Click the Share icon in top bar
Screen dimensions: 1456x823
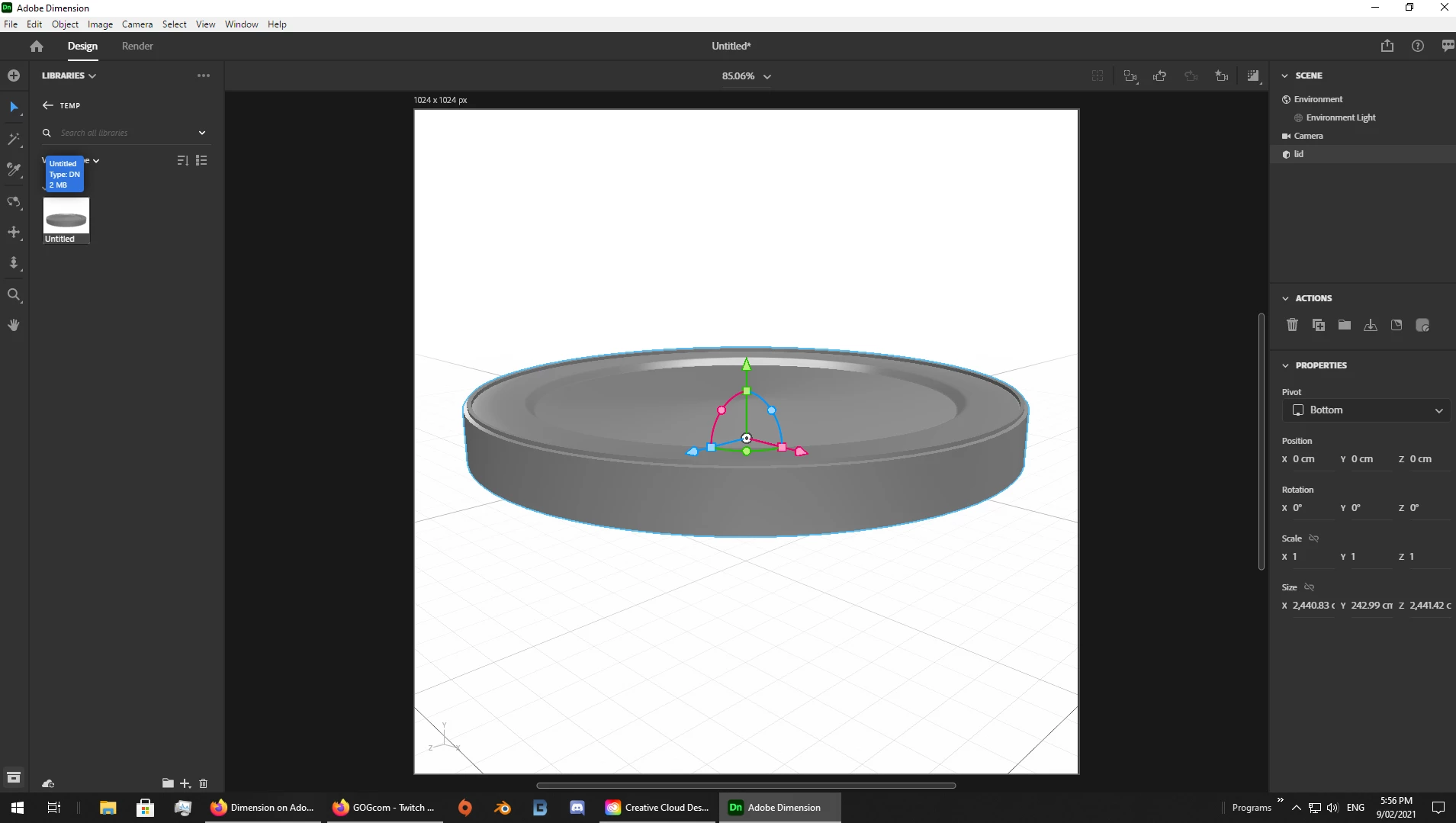click(x=1387, y=46)
